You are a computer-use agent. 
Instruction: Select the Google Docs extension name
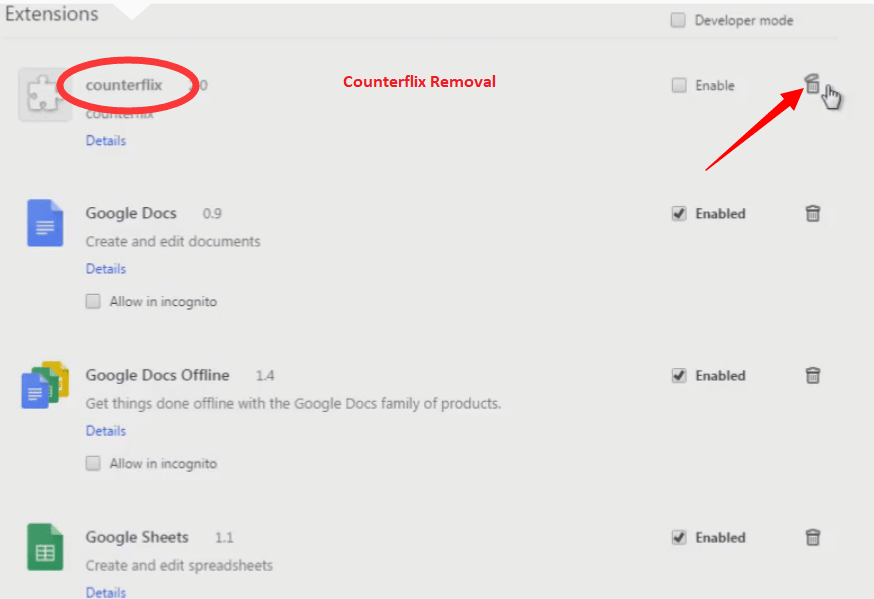[131, 213]
